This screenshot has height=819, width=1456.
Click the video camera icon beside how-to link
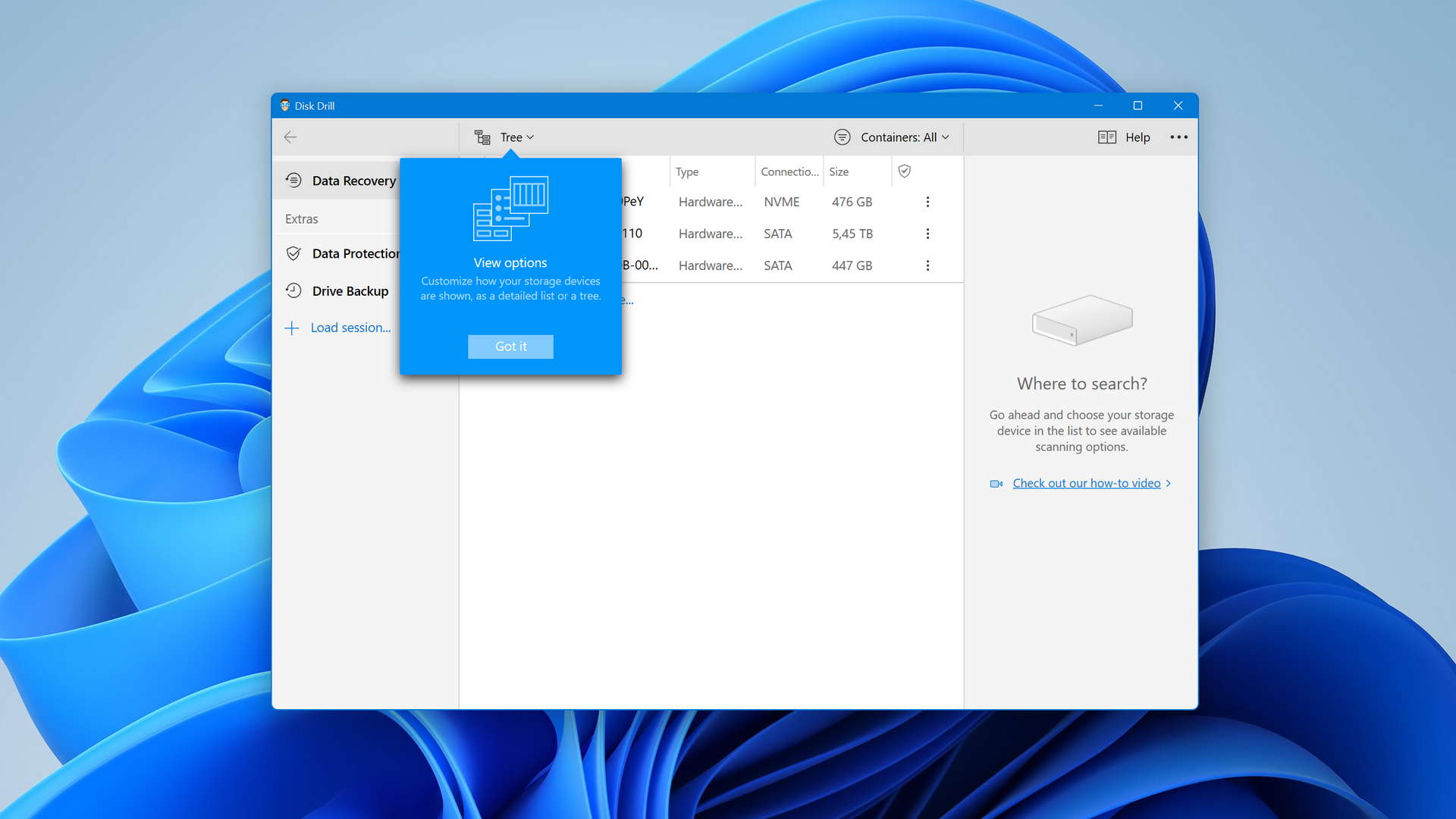pyautogui.click(x=996, y=484)
